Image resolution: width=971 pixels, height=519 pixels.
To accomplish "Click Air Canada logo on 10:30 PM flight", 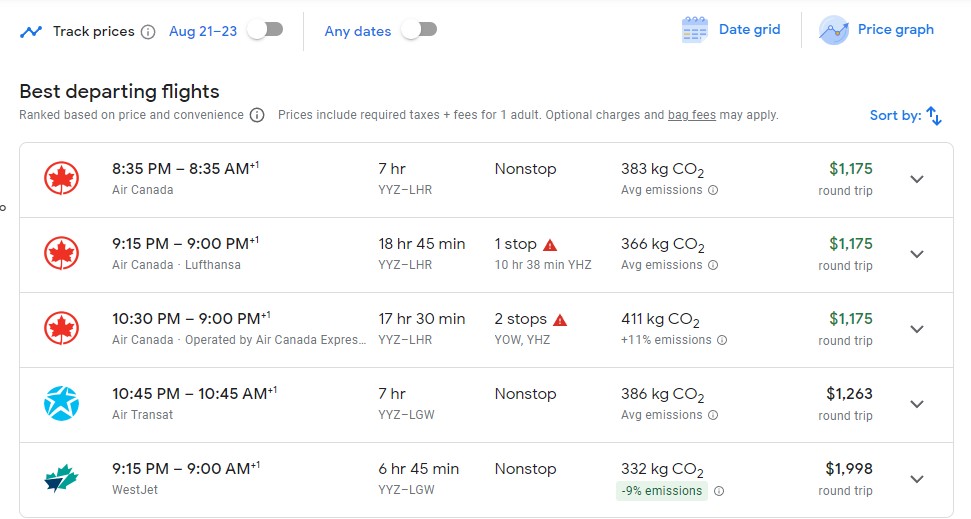I will (61, 328).
